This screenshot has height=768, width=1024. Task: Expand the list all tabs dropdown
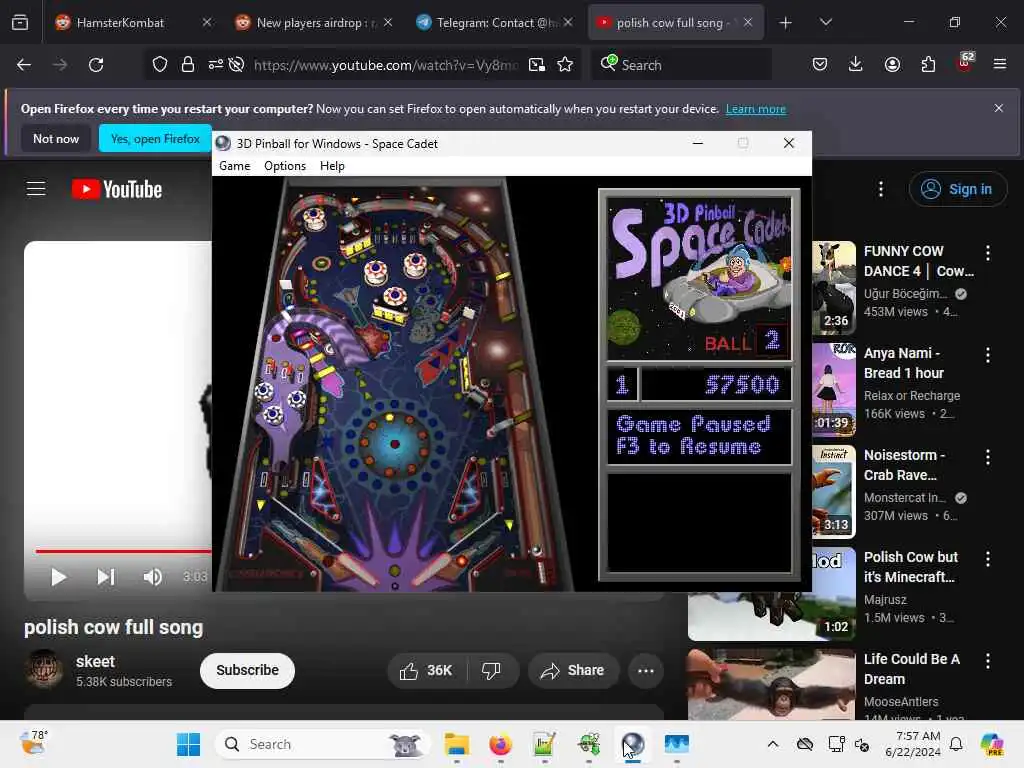825,23
